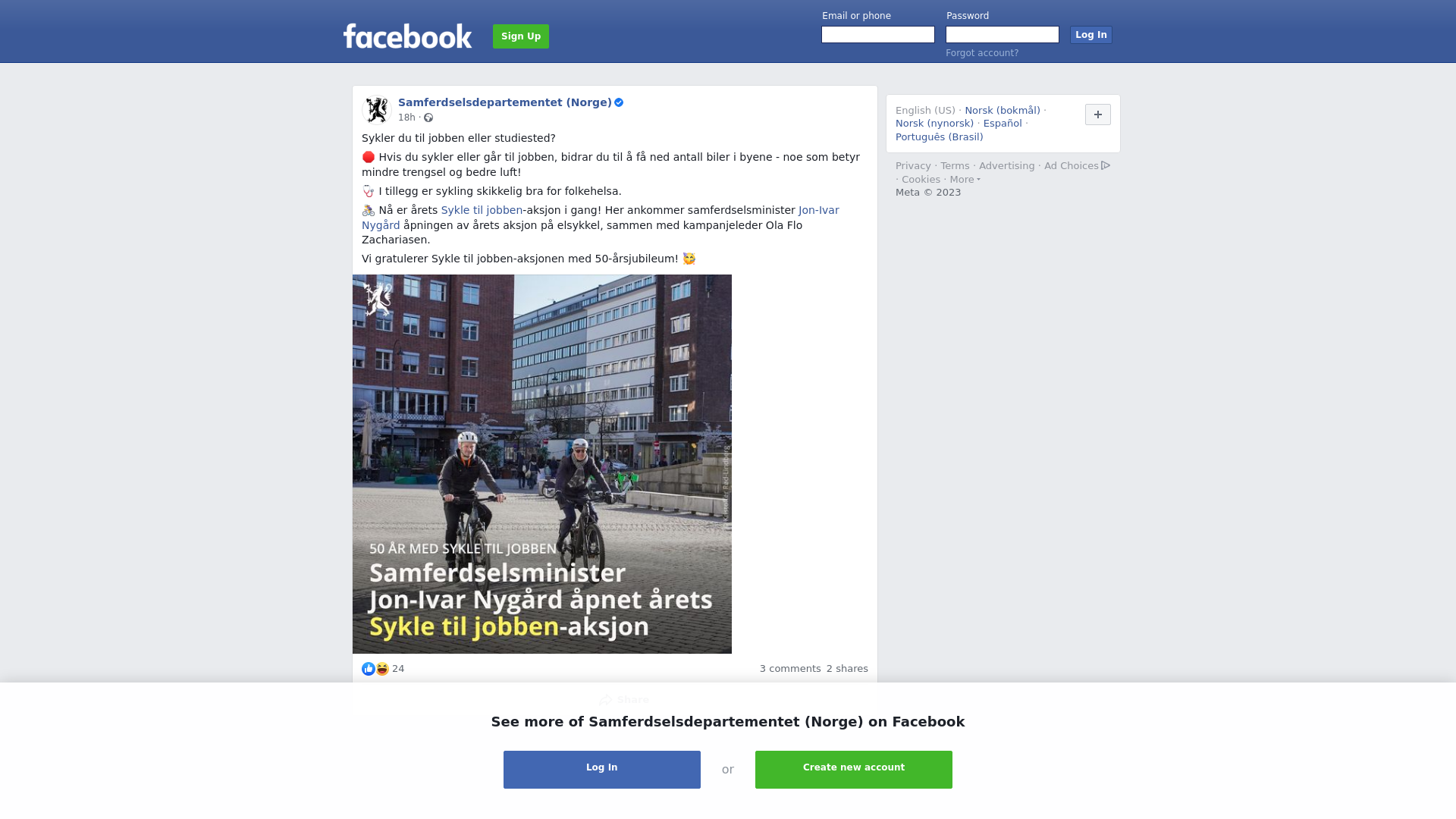Click the green Sign Up button
This screenshot has width=1456, height=819.
[x=521, y=36]
